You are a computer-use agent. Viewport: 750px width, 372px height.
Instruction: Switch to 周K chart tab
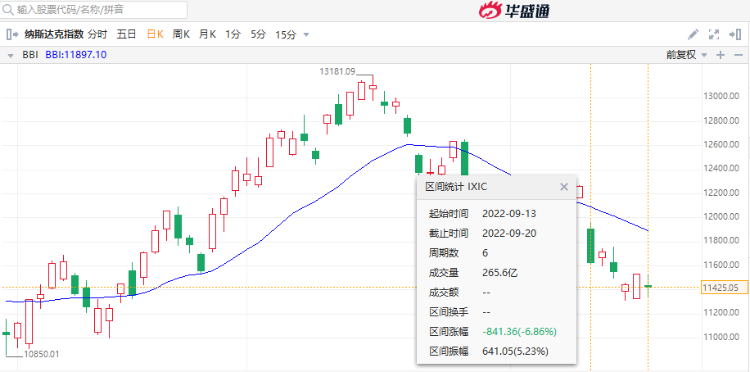[181, 34]
